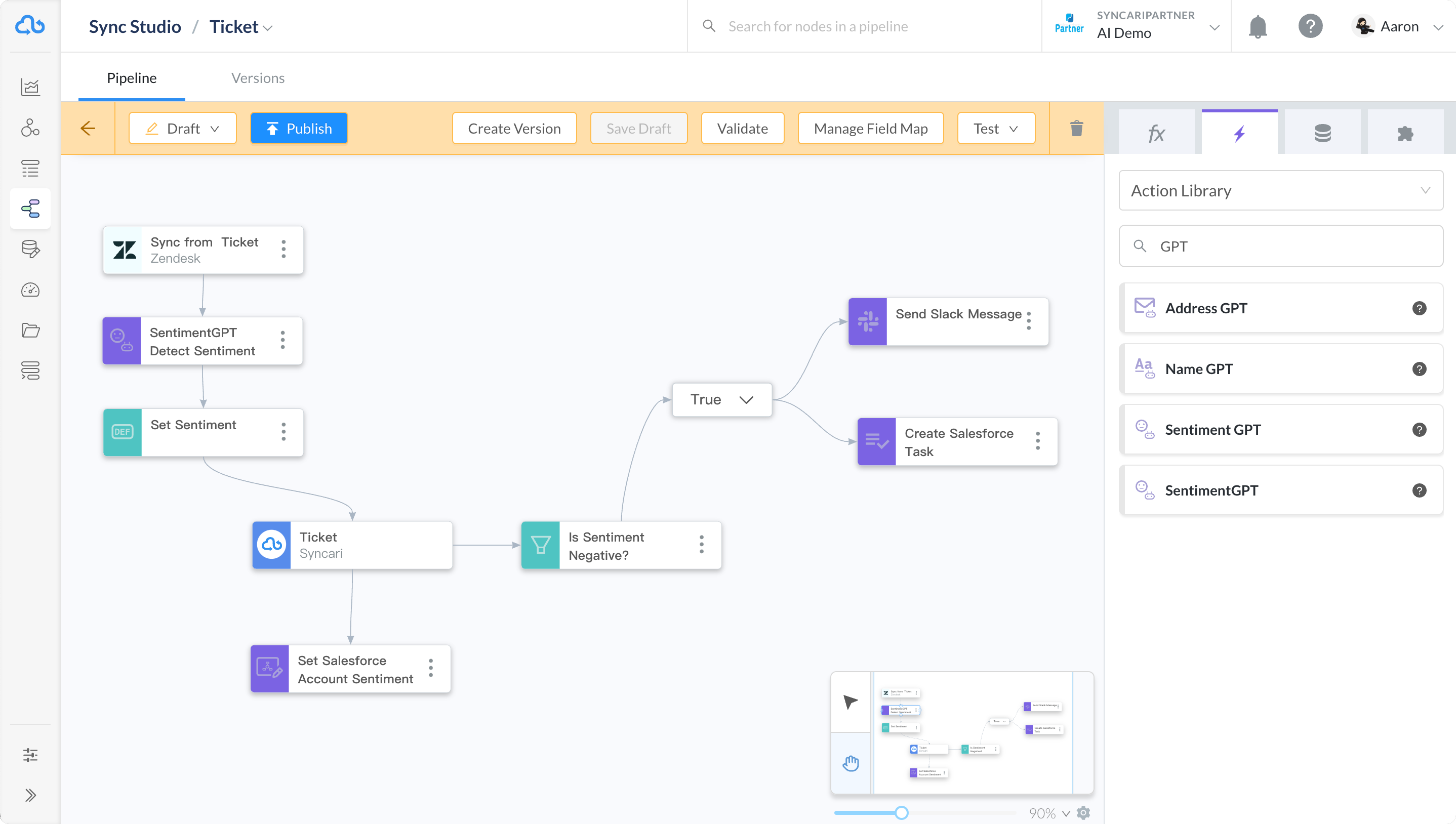Open the Action Library dropdown
Screen dimensions: 1456x824
click(1280, 191)
